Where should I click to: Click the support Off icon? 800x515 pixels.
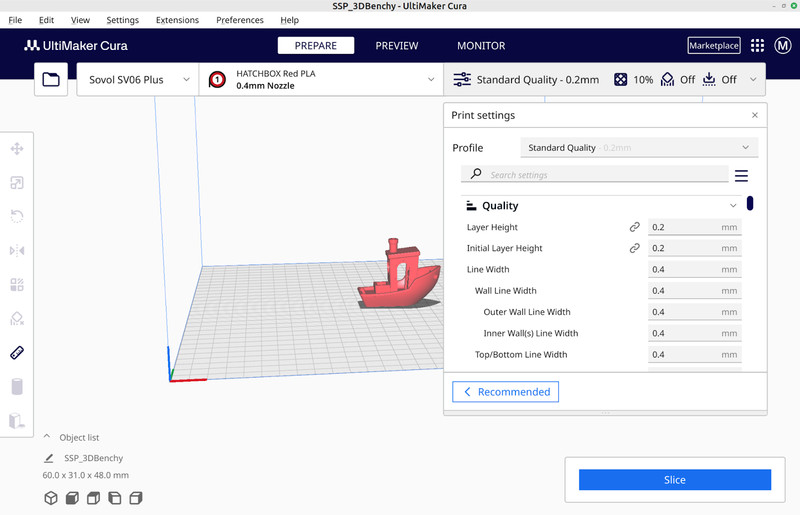tap(667, 80)
